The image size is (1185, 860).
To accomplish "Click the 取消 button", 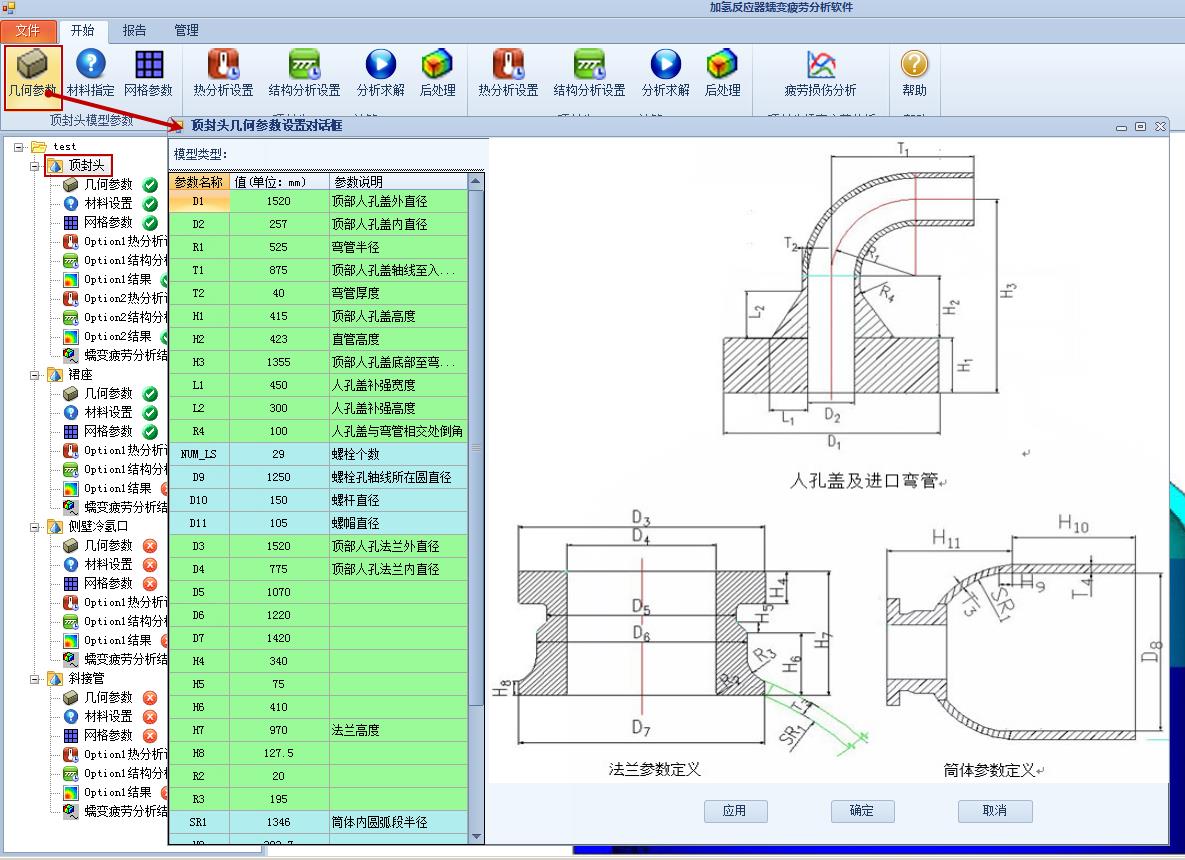I will pos(995,811).
